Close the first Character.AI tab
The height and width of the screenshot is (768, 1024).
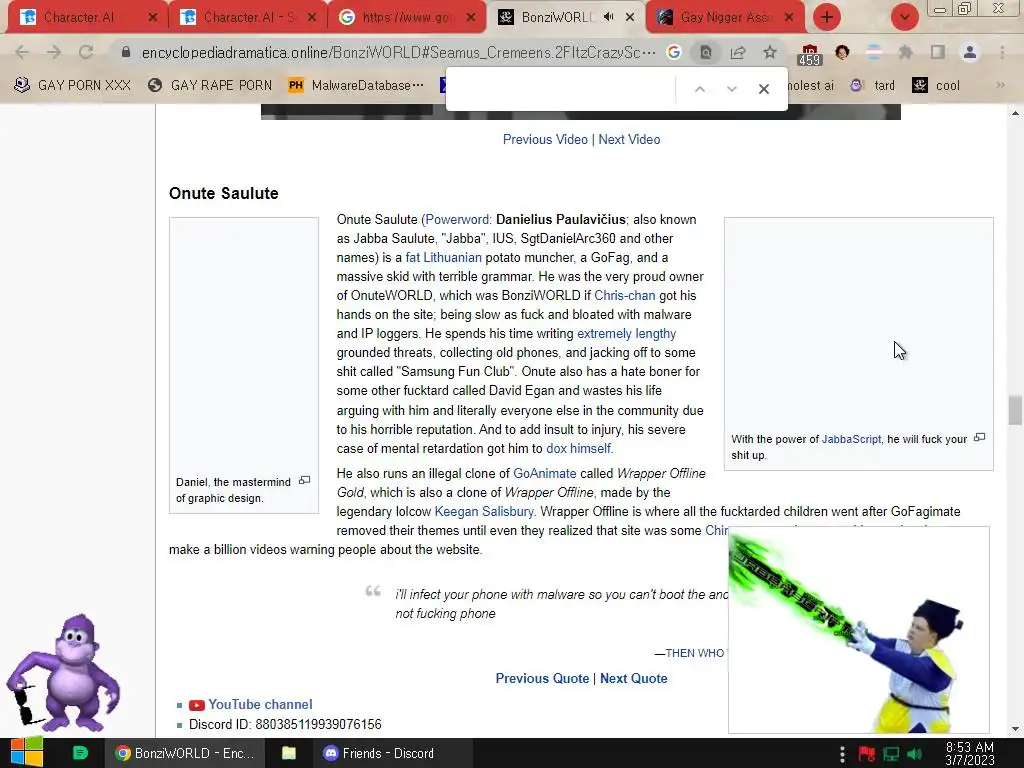tap(153, 17)
